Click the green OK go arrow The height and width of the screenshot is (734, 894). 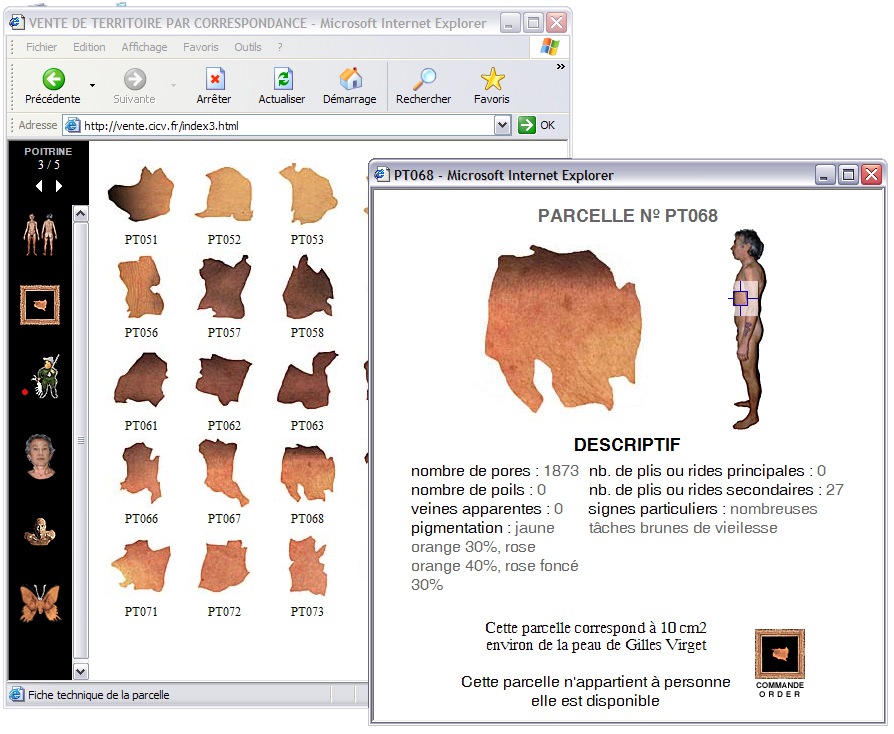(x=527, y=125)
